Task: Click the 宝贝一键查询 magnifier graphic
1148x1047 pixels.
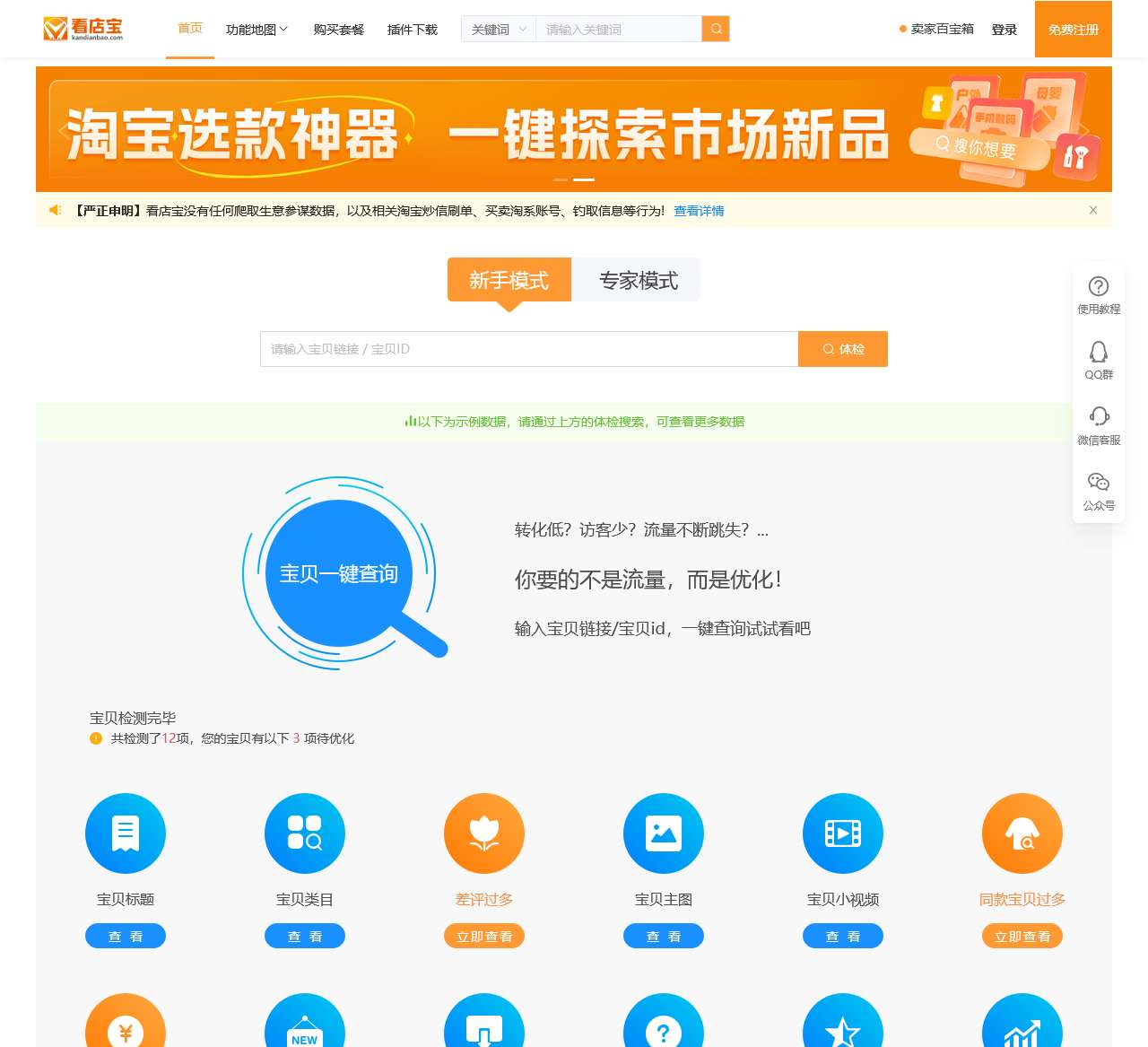Action: point(344,572)
